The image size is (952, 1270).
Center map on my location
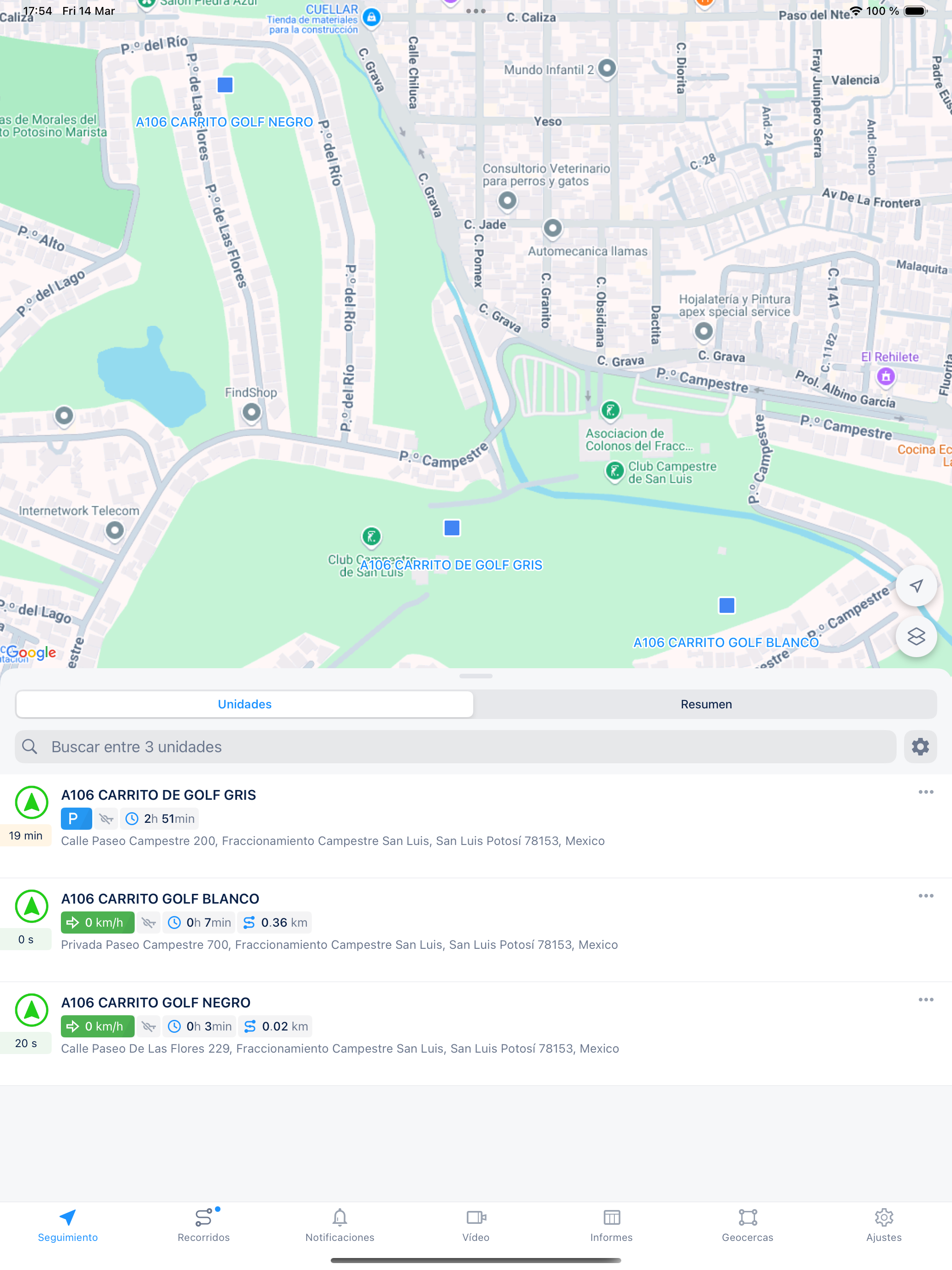click(916, 586)
